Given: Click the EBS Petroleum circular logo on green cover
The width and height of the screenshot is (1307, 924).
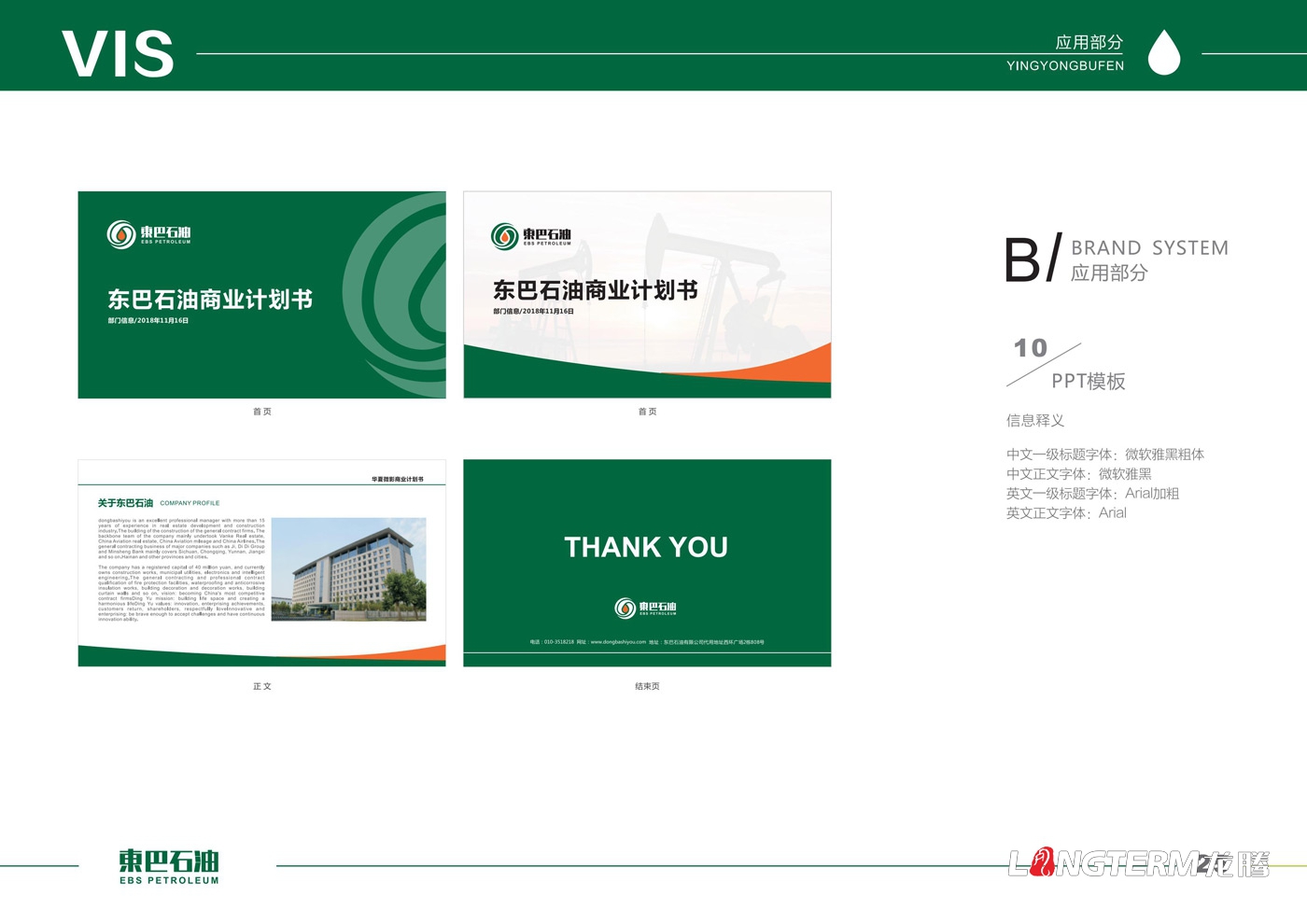Looking at the screenshot, I should tap(121, 235).
